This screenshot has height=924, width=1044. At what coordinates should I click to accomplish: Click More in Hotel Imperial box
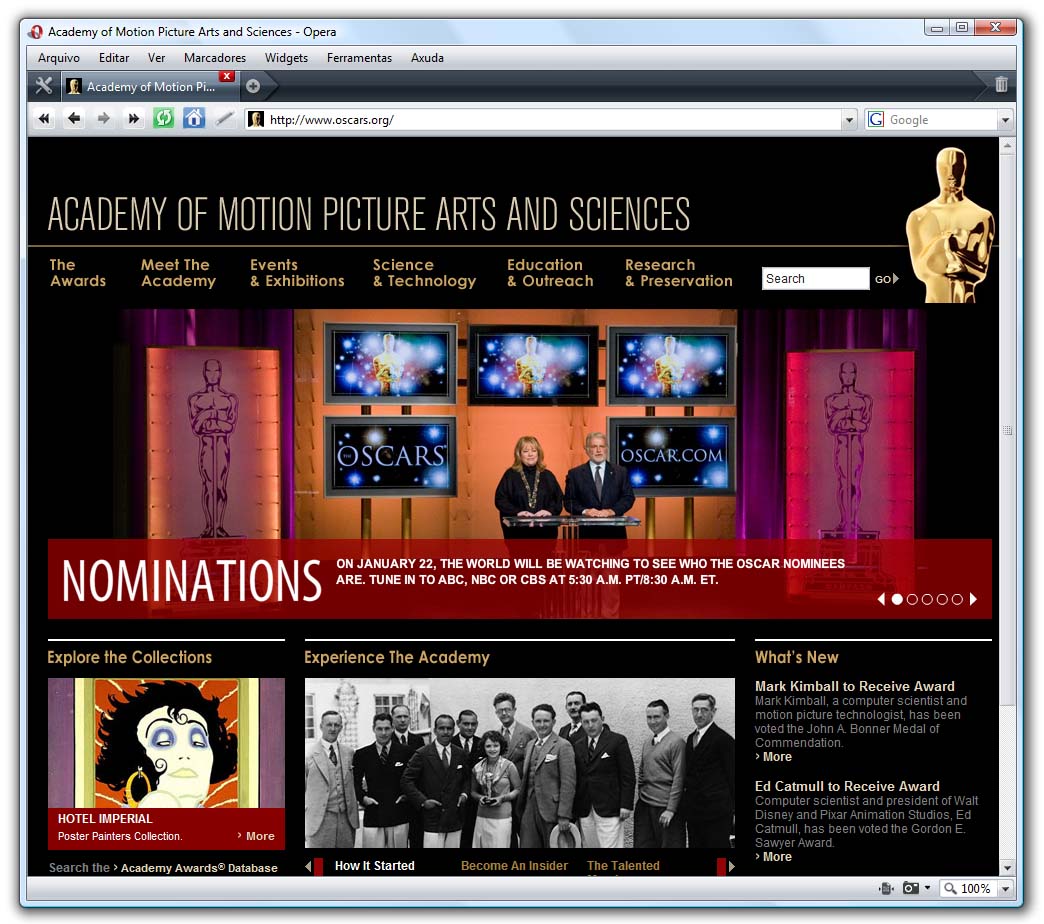pyautogui.click(x=256, y=836)
